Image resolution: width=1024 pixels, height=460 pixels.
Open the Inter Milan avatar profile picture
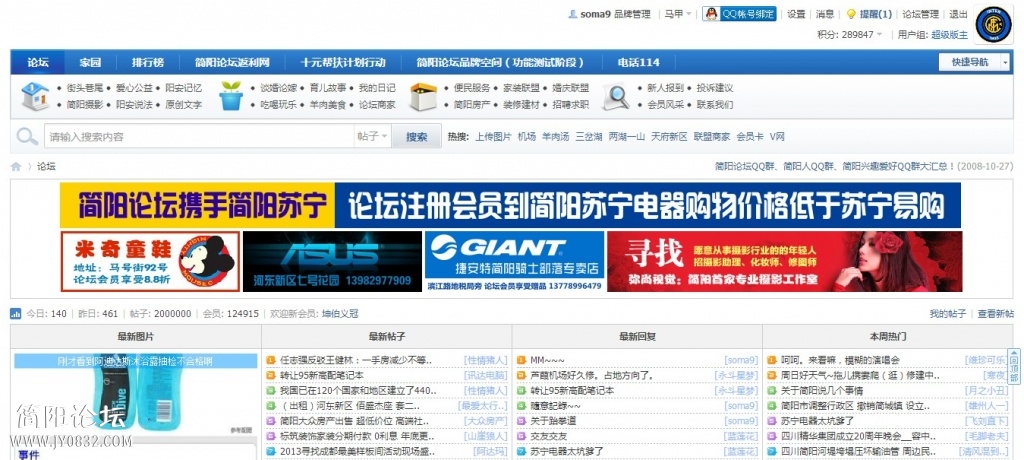pos(993,25)
